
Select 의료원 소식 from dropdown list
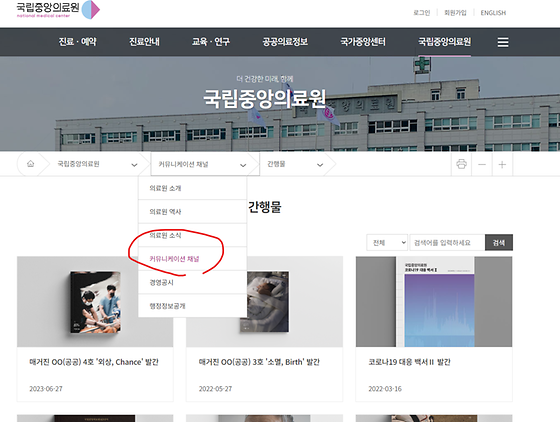pos(192,235)
